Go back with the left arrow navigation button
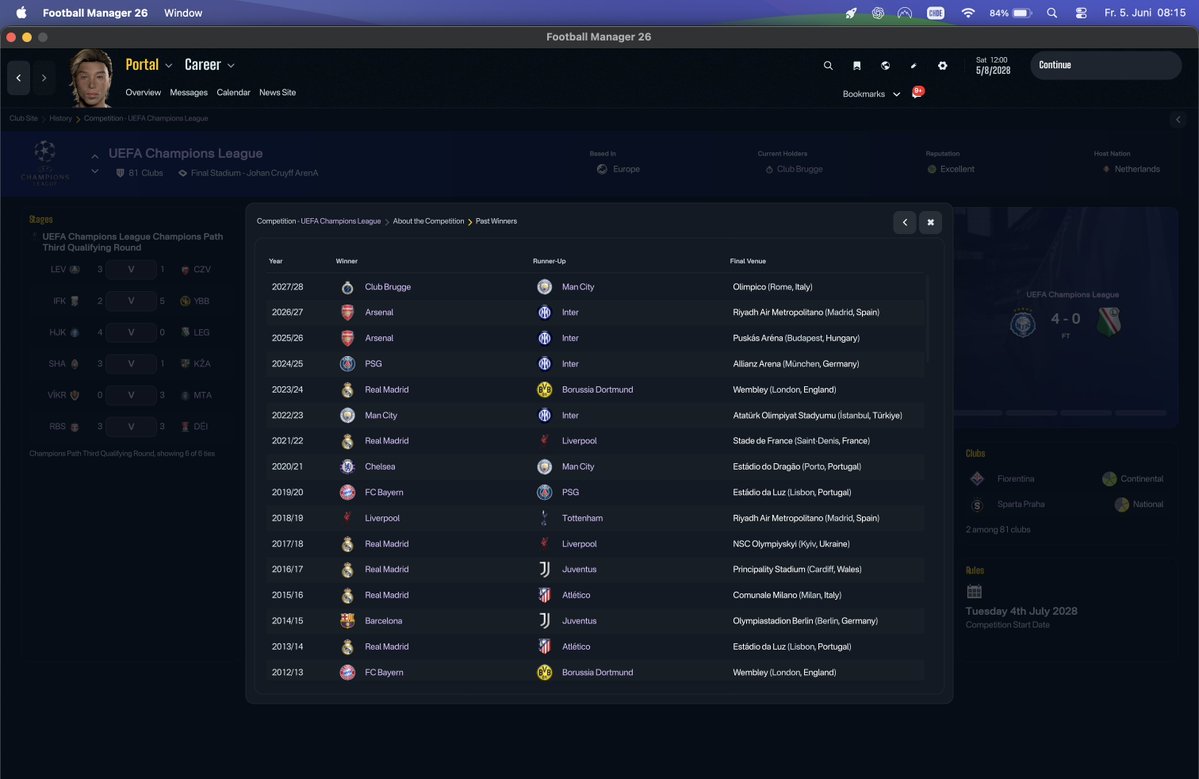The image size is (1199, 779). click(x=18, y=78)
